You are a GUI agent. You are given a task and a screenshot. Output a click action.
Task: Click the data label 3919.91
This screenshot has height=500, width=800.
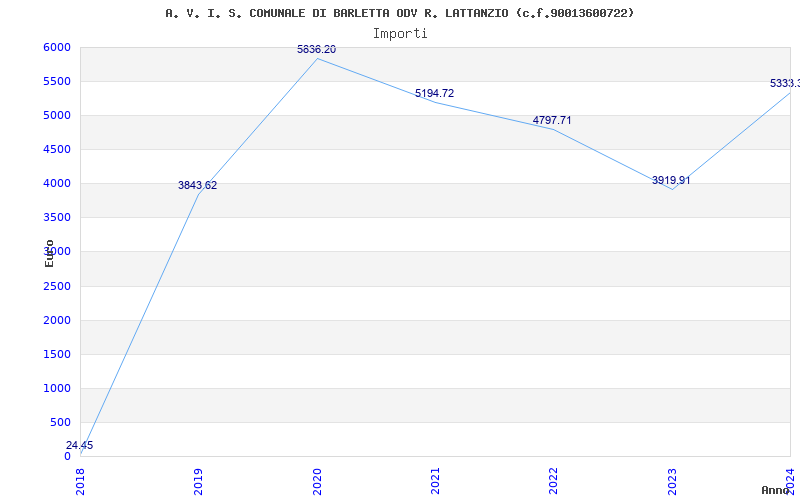(x=671, y=181)
